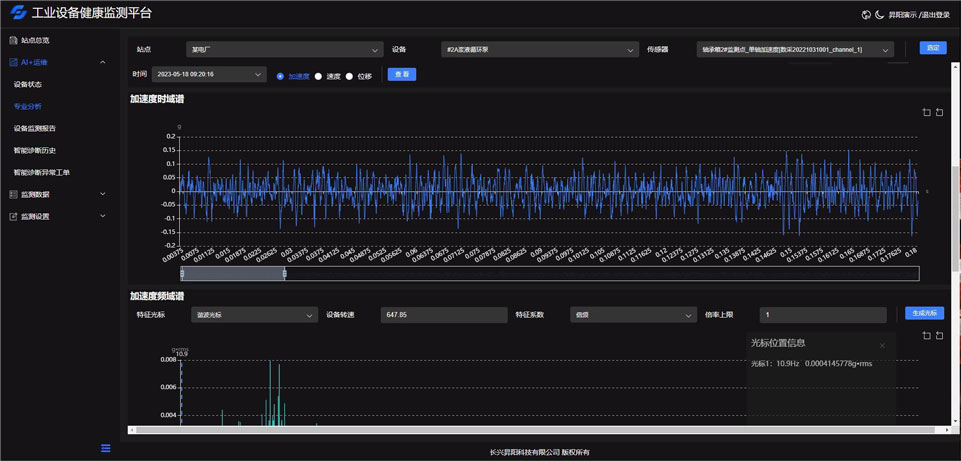The height and width of the screenshot is (461, 961).
Task: Click the 生成光标 button
Action: point(924,314)
